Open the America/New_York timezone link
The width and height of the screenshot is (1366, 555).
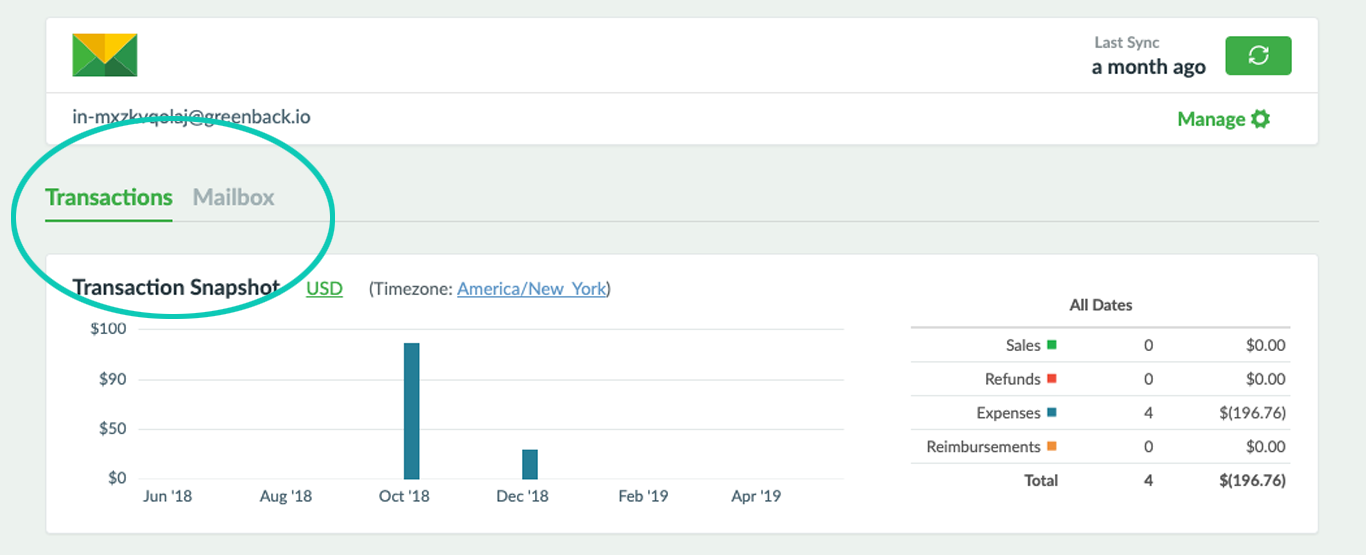click(x=531, y=289)
